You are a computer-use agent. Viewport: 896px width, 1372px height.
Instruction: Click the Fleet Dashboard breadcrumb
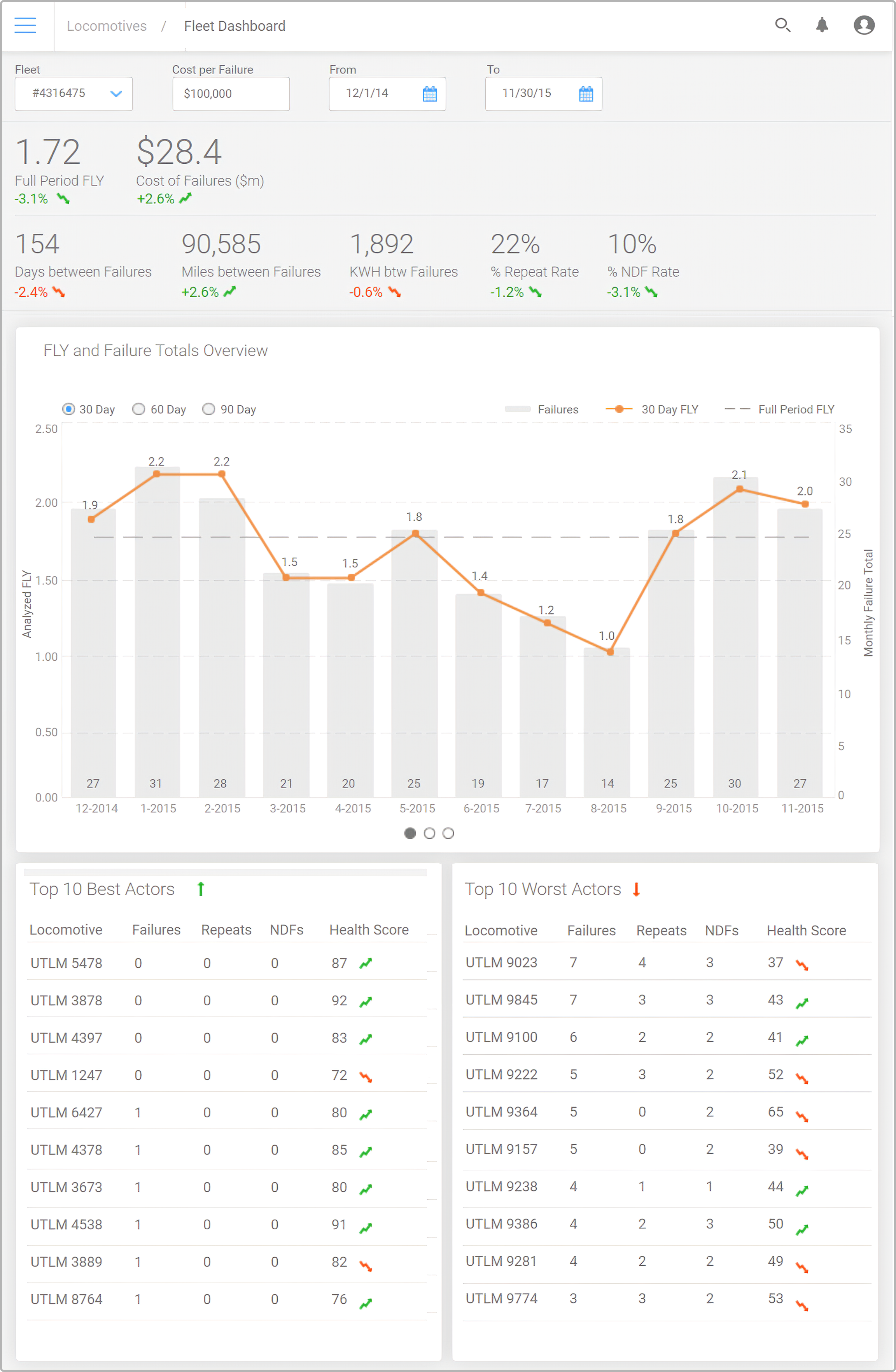click(x=234, y=26)
